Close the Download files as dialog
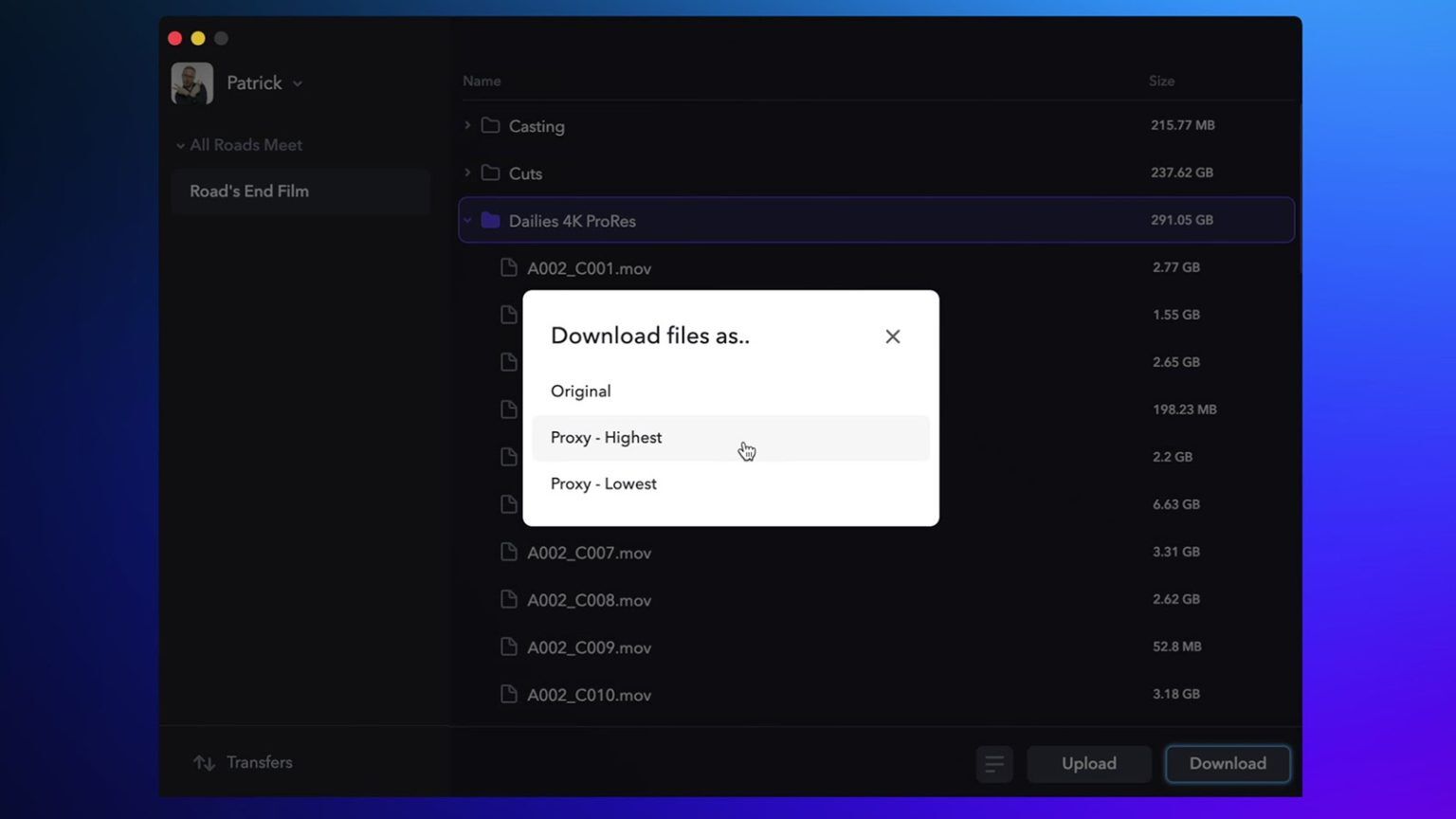 [x=892, y=337]
